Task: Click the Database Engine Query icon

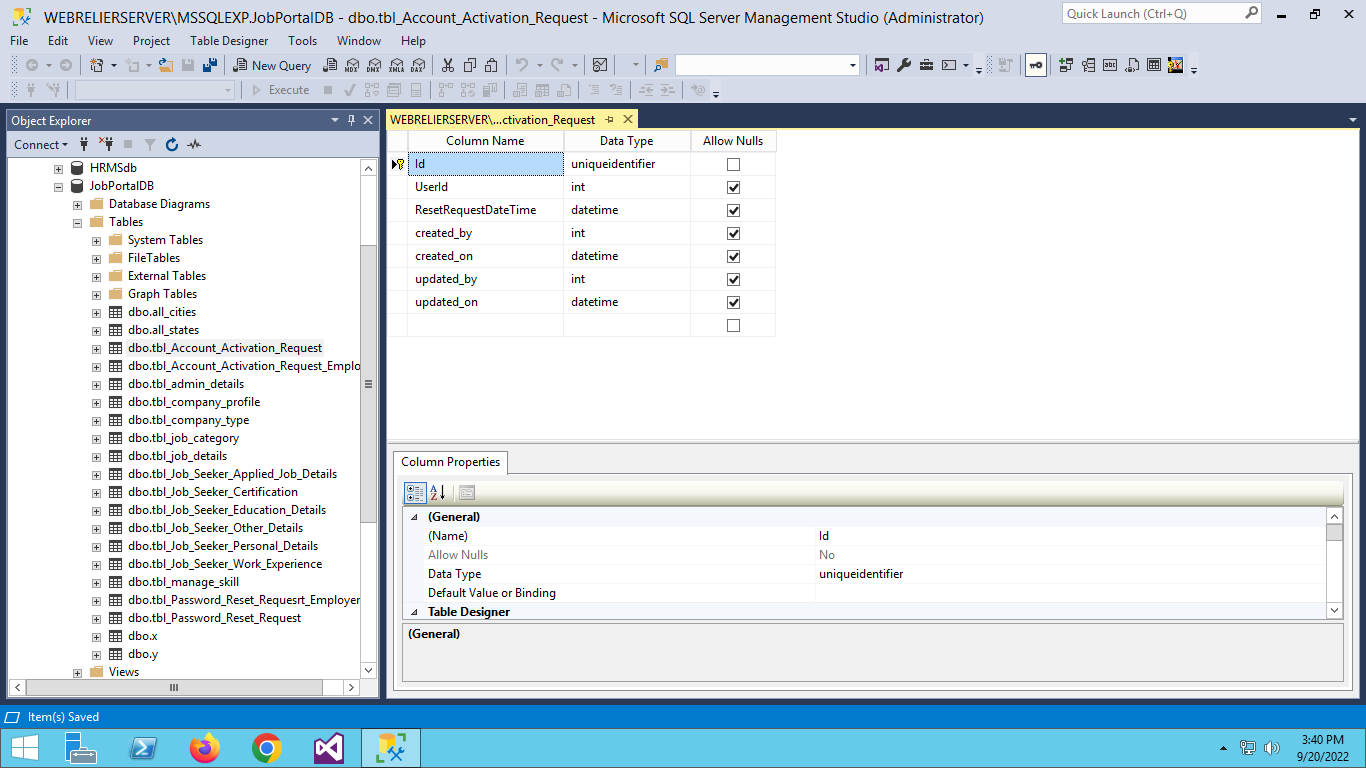Action: point(329,65)
